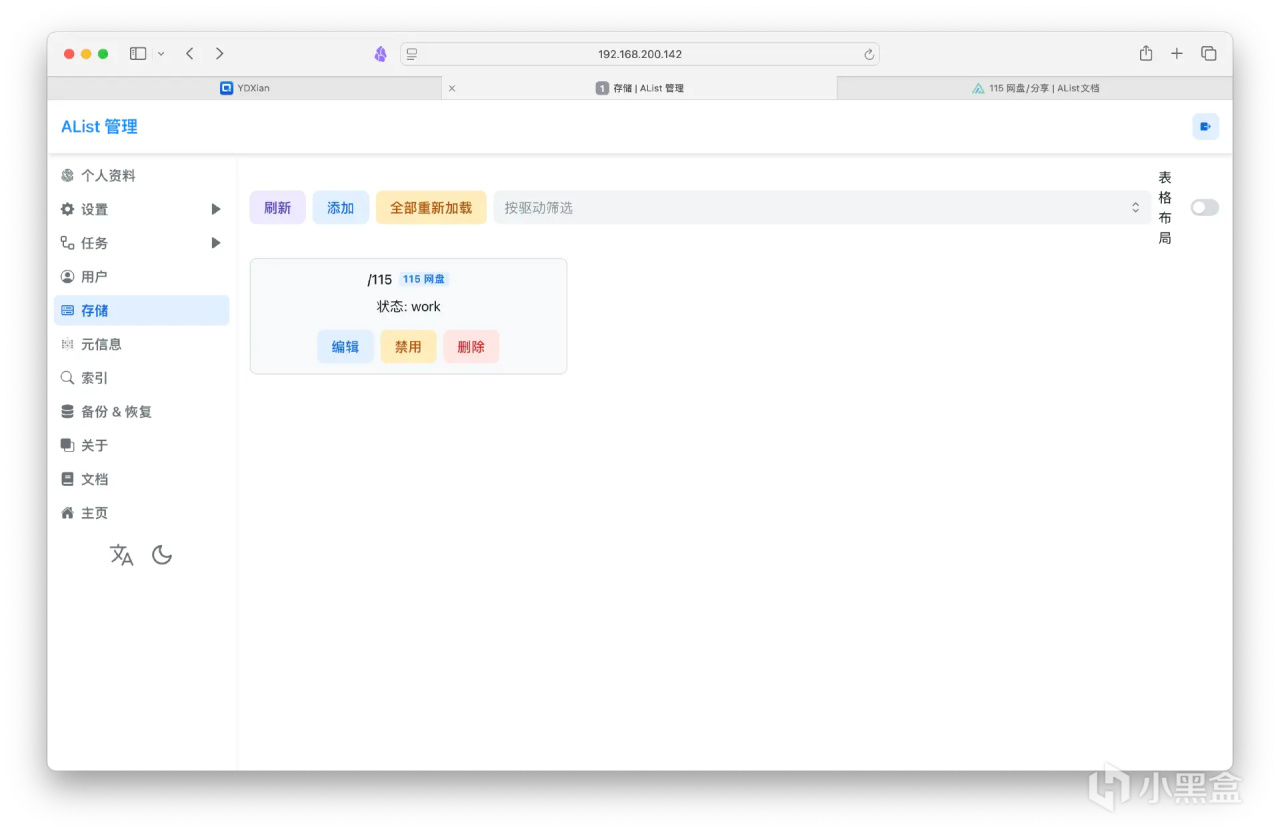This screenshot has width=1280, height=833.
Task: Switch to the 存储 | AList 管理 tab
Action: point(640,88)
